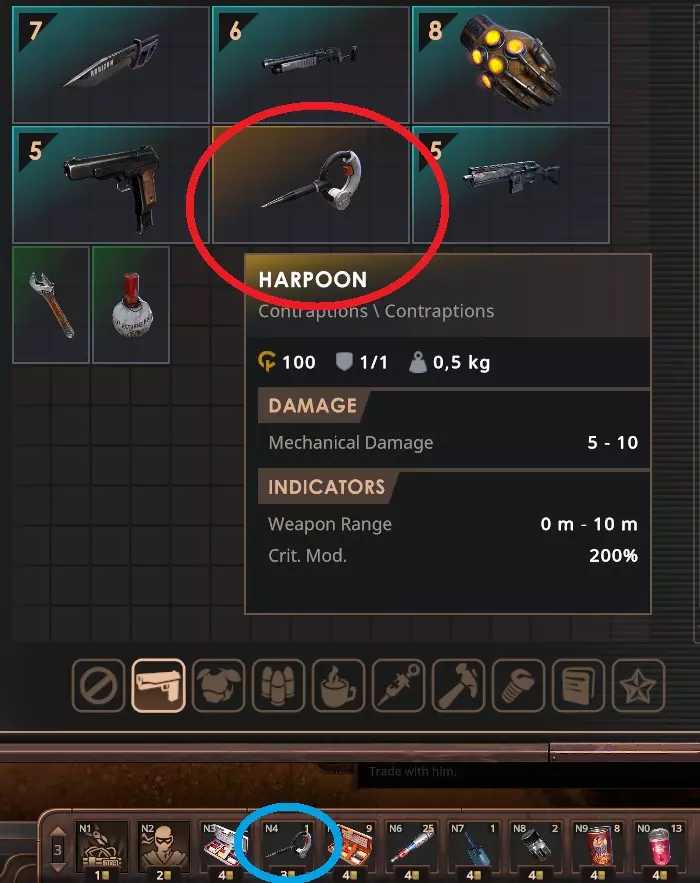Toggle the star quest-items filter
Viewport: 700px width, 883px height.
pos(638,685)
